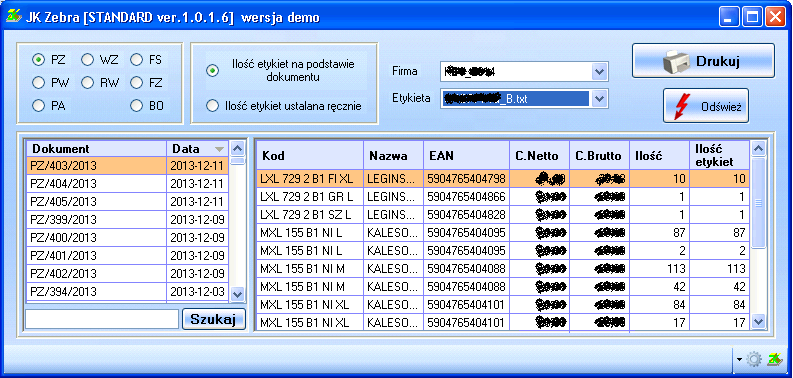Select document PZ/403/2013
The height and width of the screenshot is (378, 793).
[x=127, y=165]
